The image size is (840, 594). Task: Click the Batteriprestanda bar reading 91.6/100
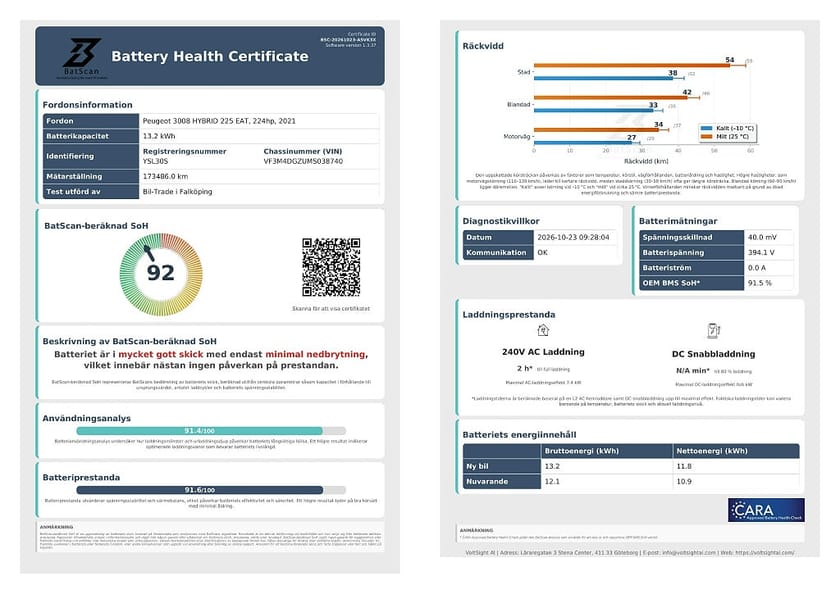pyautogui.click(x=211, y=490)
